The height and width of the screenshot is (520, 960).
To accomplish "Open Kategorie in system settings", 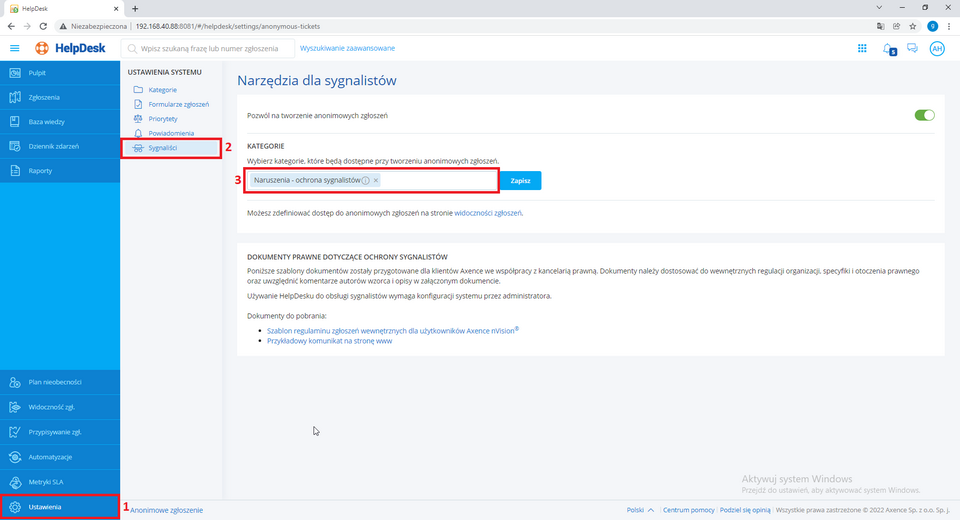I will tap(162, 89).
